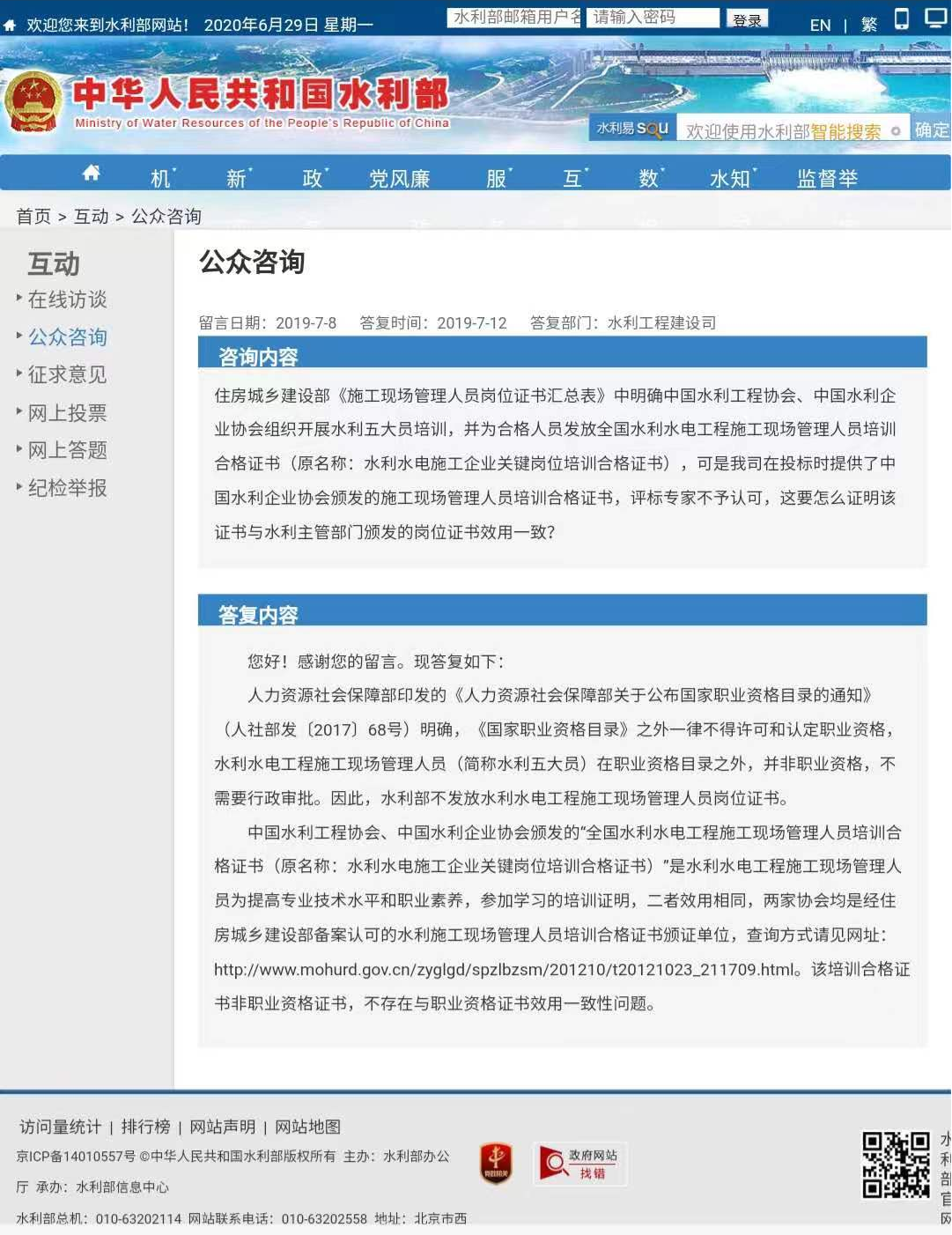Click the password input field
Screen dimensions: 952x1235
(653, 18)
